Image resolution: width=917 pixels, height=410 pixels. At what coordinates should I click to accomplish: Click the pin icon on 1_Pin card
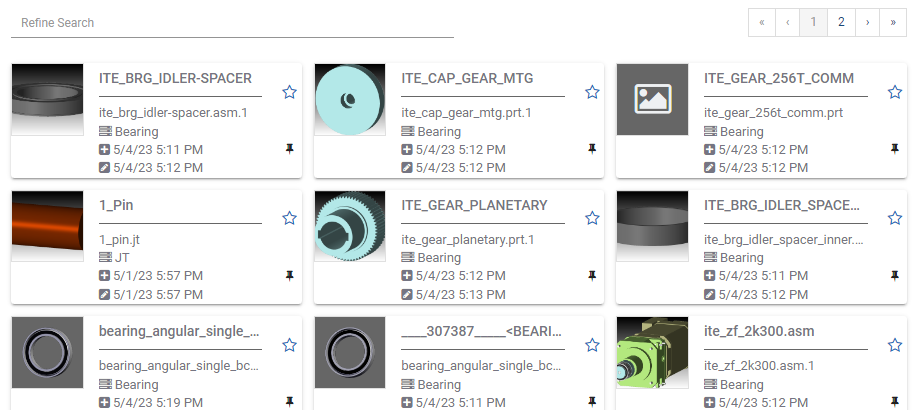point(290,275)
